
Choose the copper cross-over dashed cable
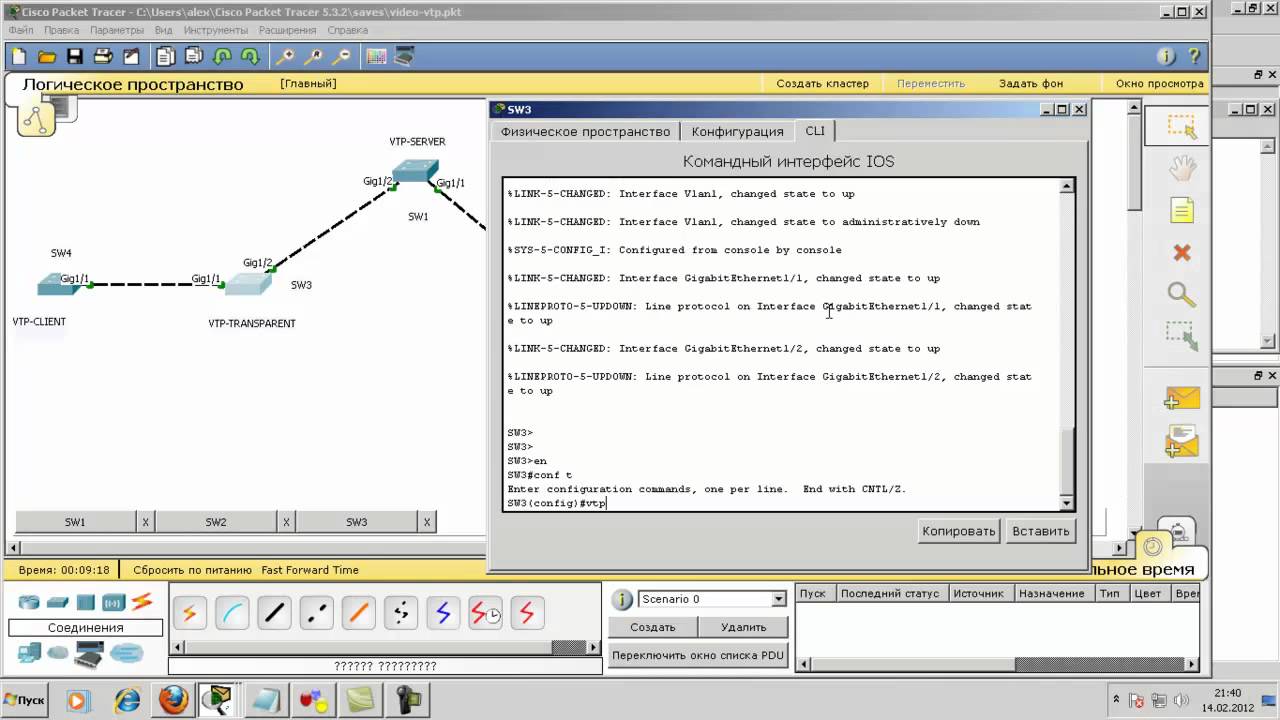pyautogui.click(x=316, y=613)
